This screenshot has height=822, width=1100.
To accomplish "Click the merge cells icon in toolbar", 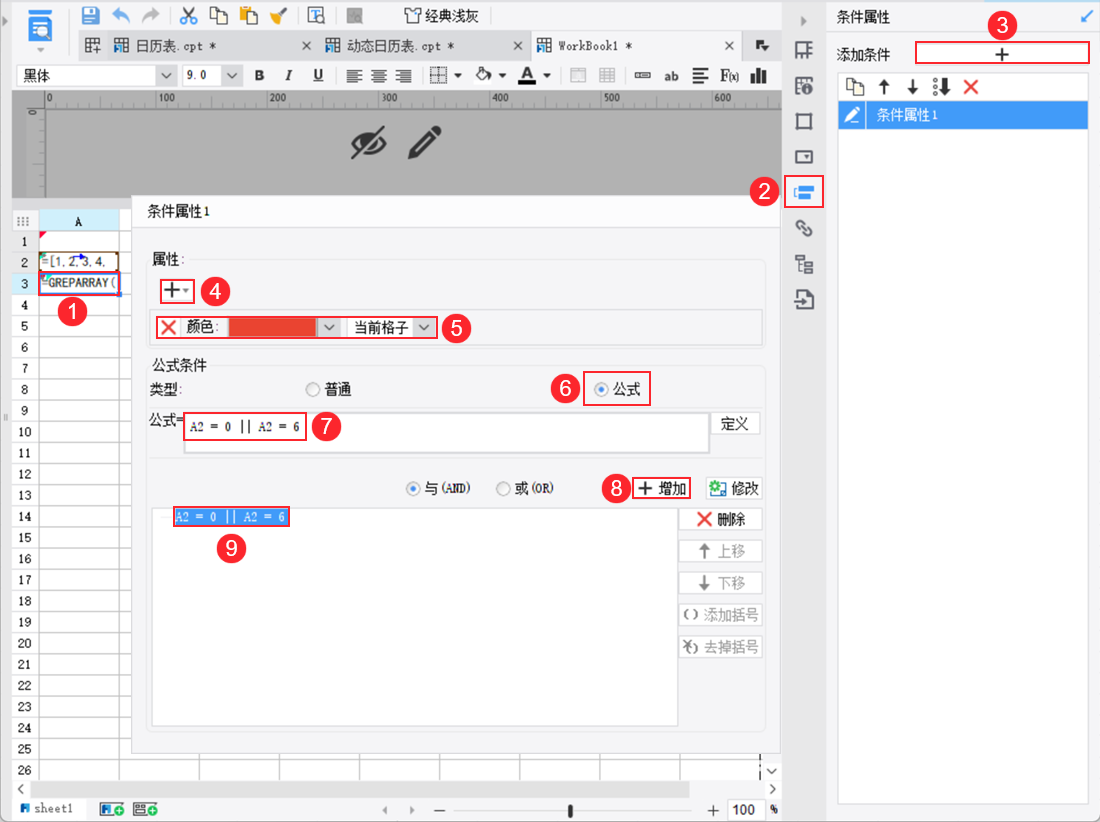I will point(578,75).
